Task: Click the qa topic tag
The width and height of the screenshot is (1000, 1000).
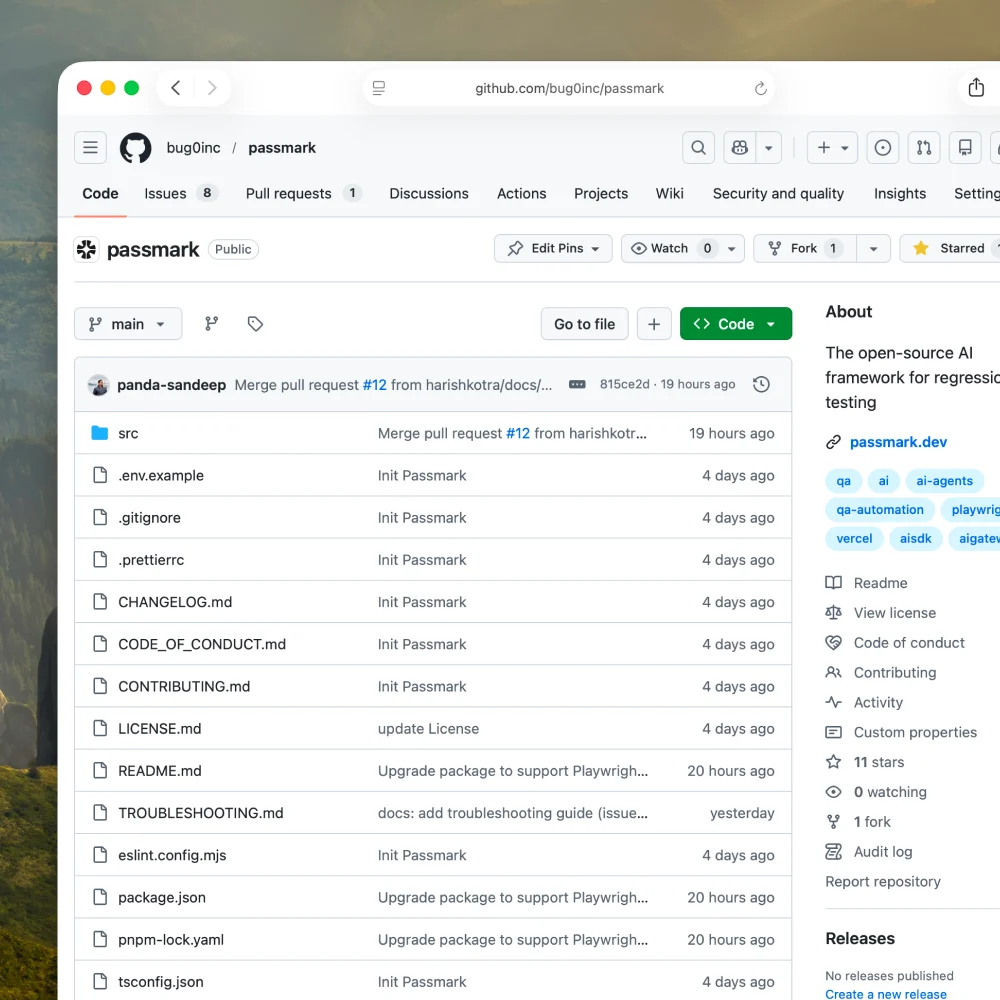Action: point(843,481)
